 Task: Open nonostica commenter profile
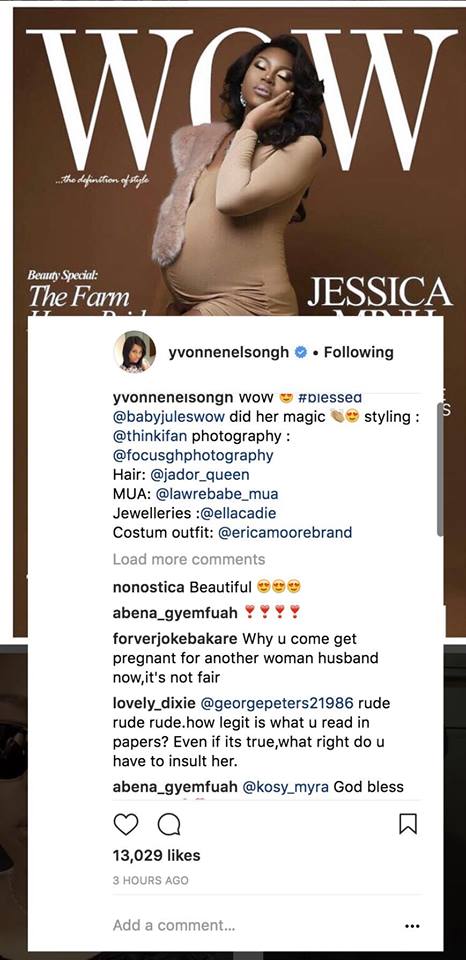click(x=149, y=587)
